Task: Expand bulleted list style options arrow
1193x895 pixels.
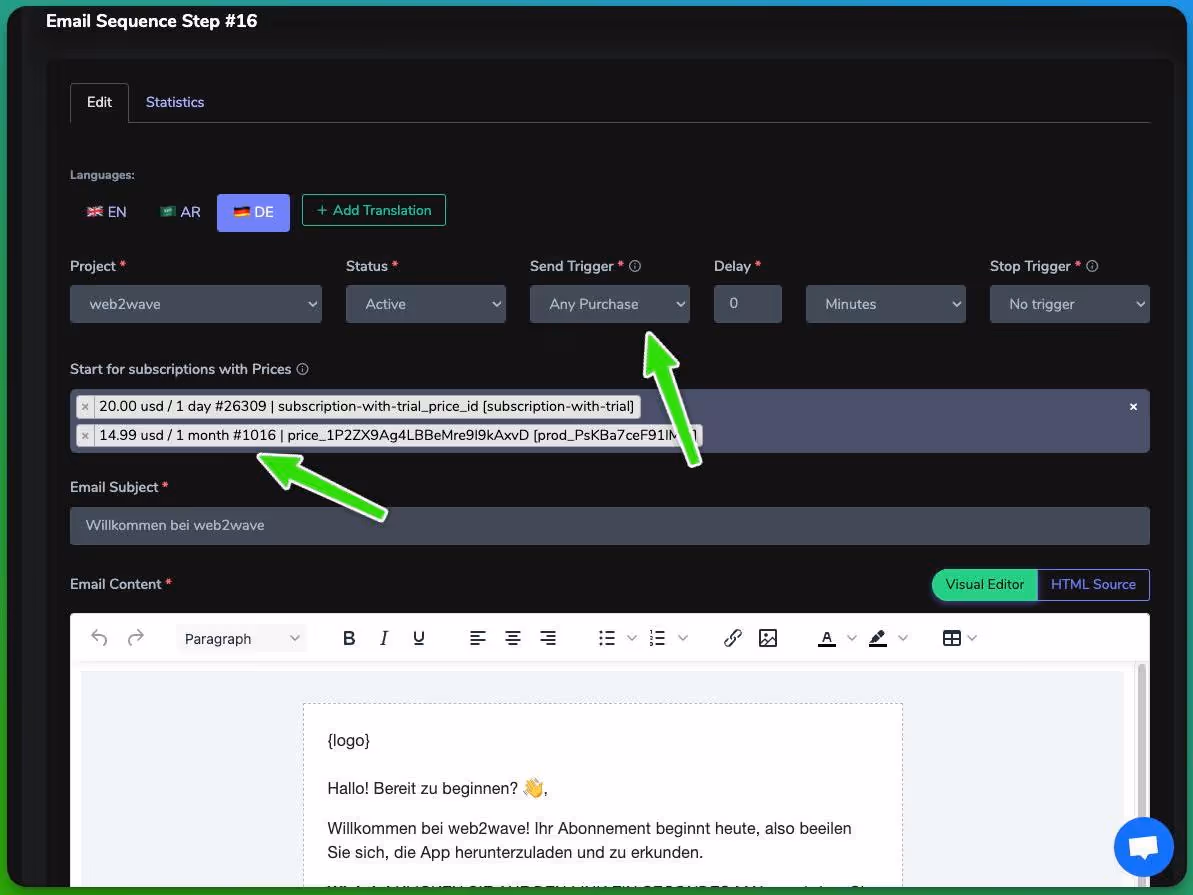Action: pyautogui.click(x=631, y=638)
